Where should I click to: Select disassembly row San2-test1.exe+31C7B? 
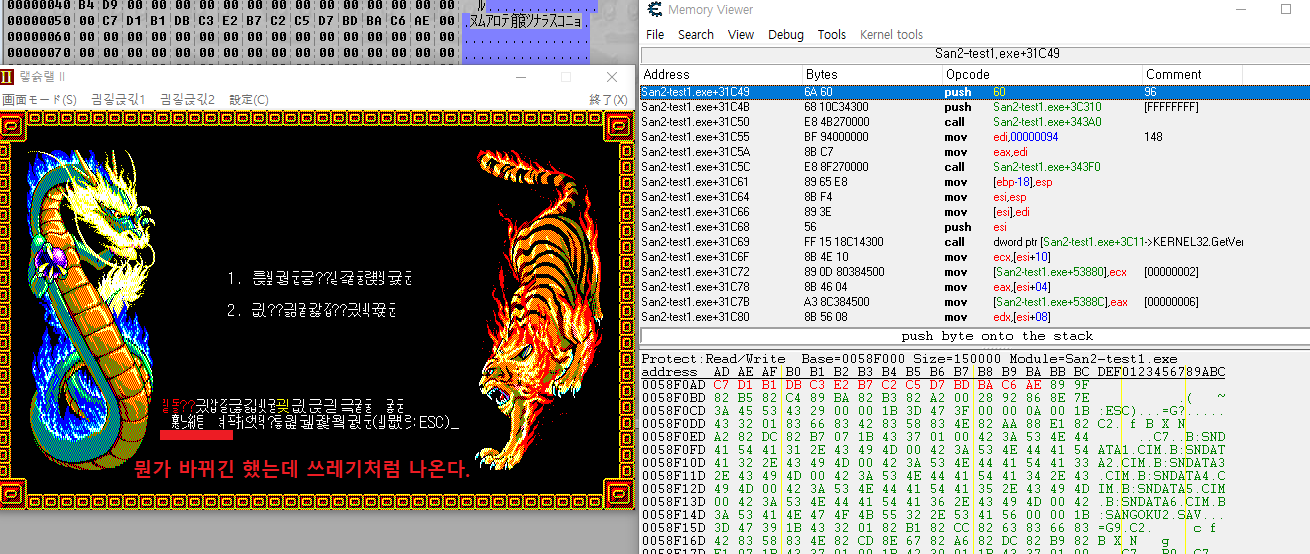tap(975, 301)
